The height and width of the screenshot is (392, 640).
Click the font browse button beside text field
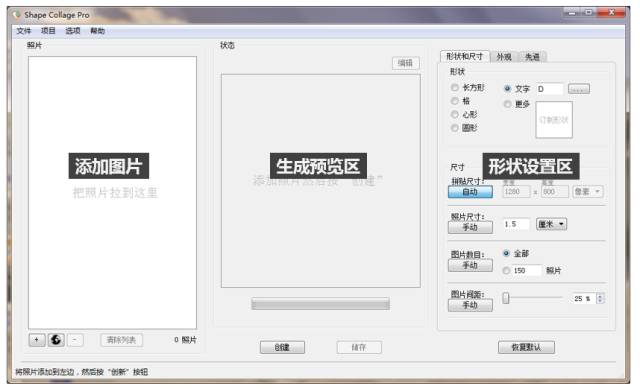pyautogui.click(x=579, y=89)
